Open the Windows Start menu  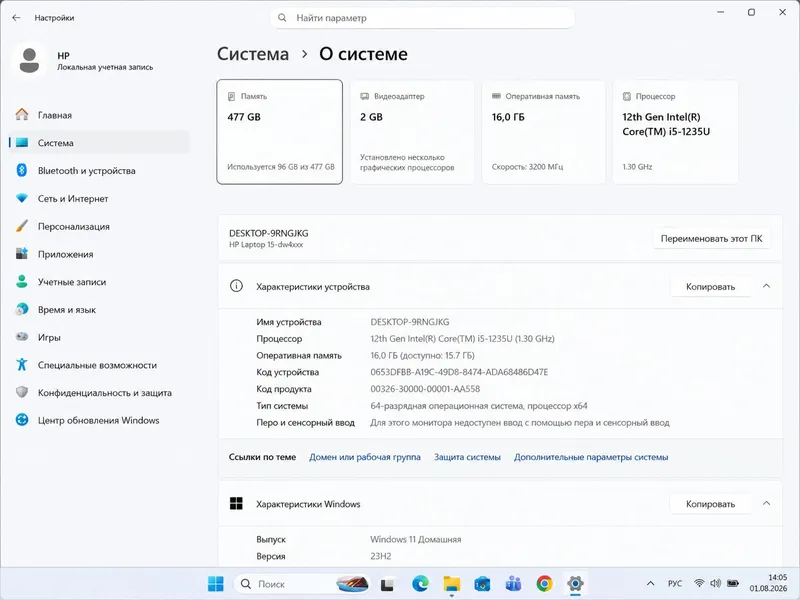(x=216, y=584)
